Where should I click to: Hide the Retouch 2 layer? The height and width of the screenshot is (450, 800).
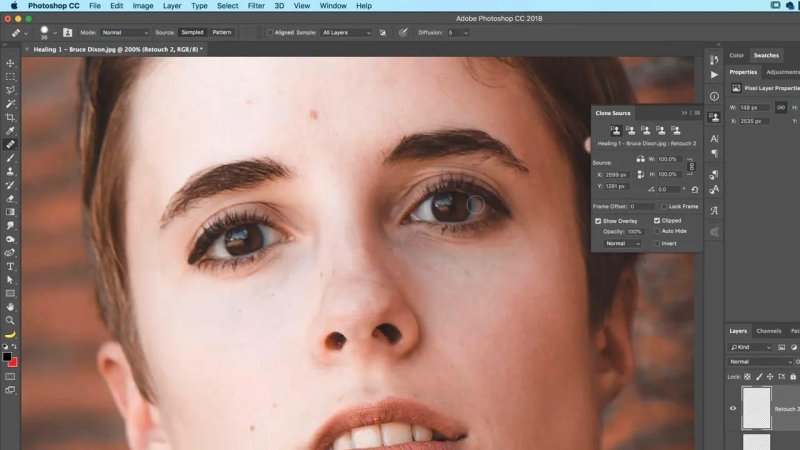click(x=733, y=408)
